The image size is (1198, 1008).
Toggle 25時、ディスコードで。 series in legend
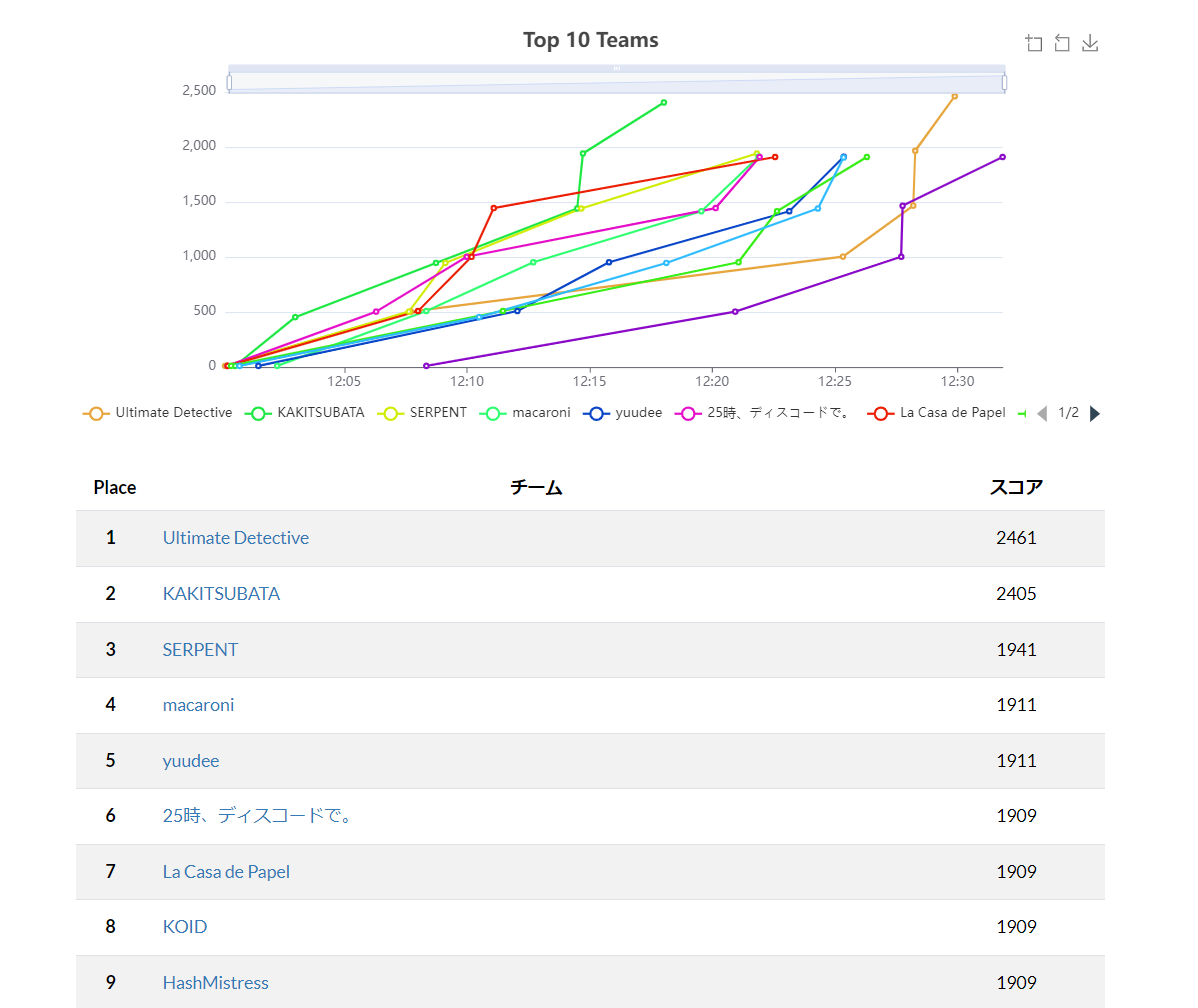coord(764,413)
